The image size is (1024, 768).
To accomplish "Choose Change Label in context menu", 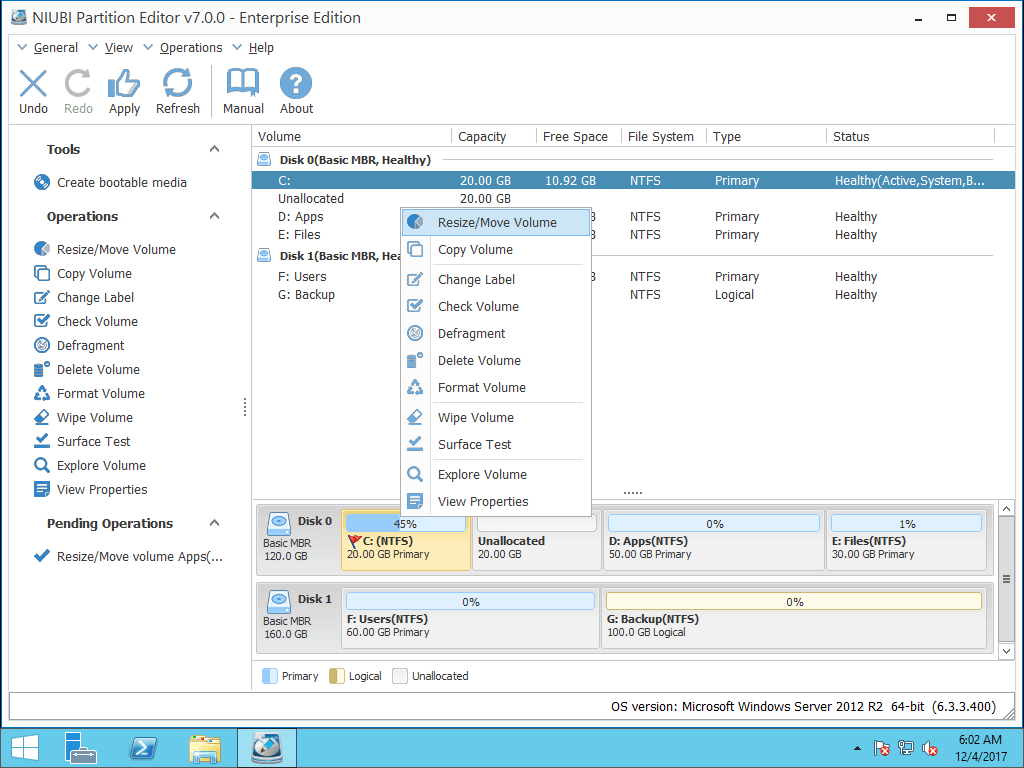I will pyautogui.click(x=496, y=280).
